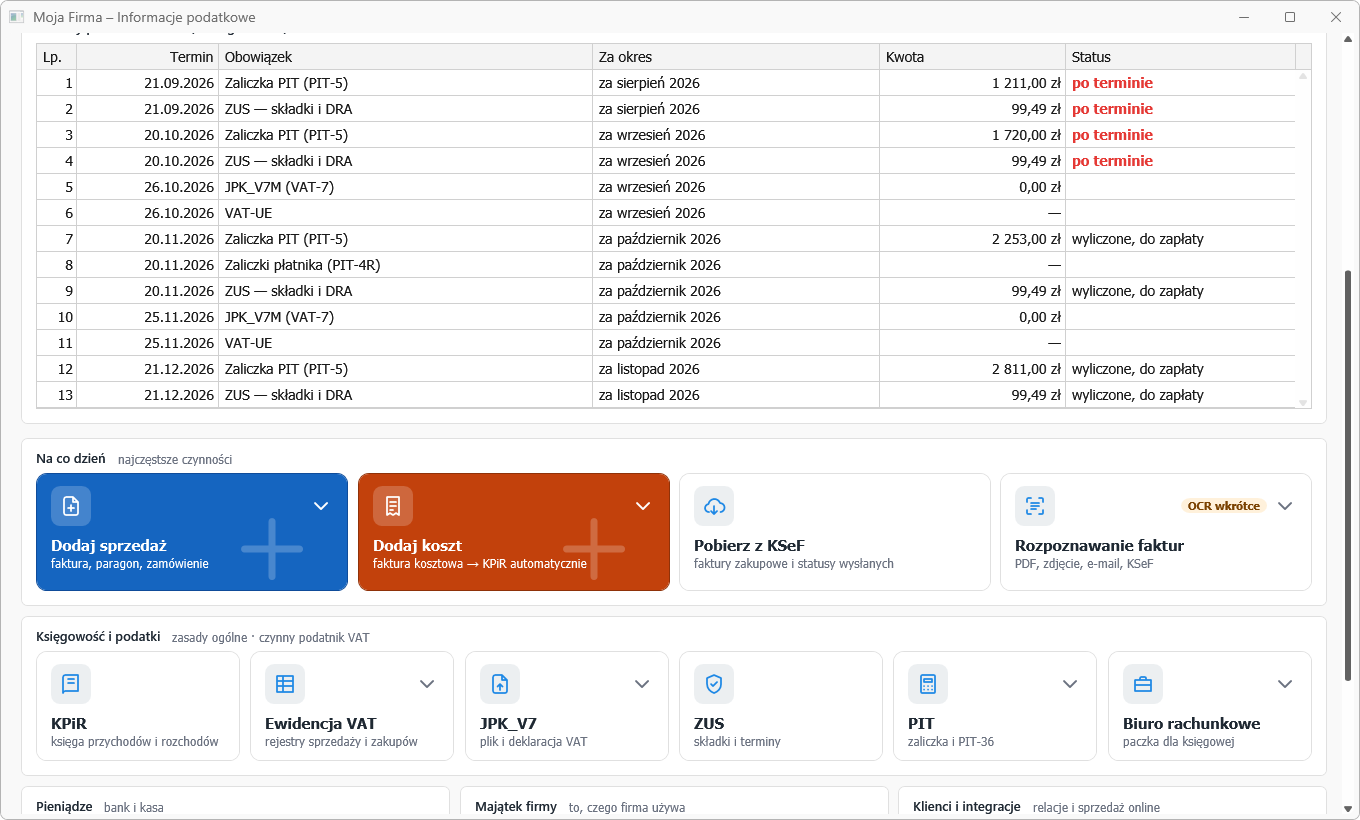Open the Ewidencja VAT dropdown chevron
Screen dimensions: 1360x820
pos(427,684)
